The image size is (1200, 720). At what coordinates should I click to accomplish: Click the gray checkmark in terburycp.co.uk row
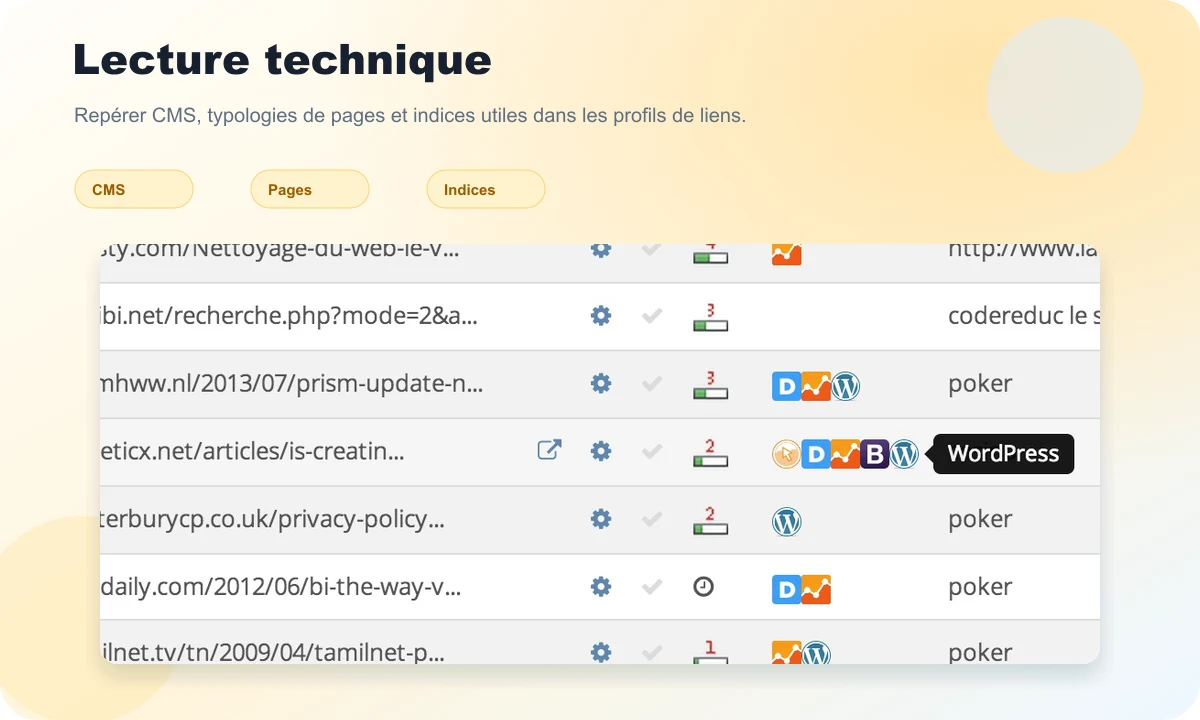(x=652, y=520)
